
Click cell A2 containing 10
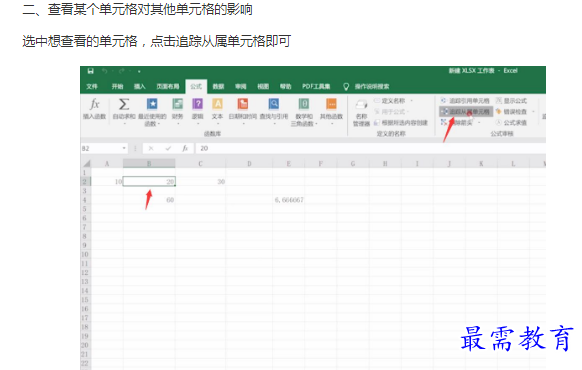click(107, 182)
